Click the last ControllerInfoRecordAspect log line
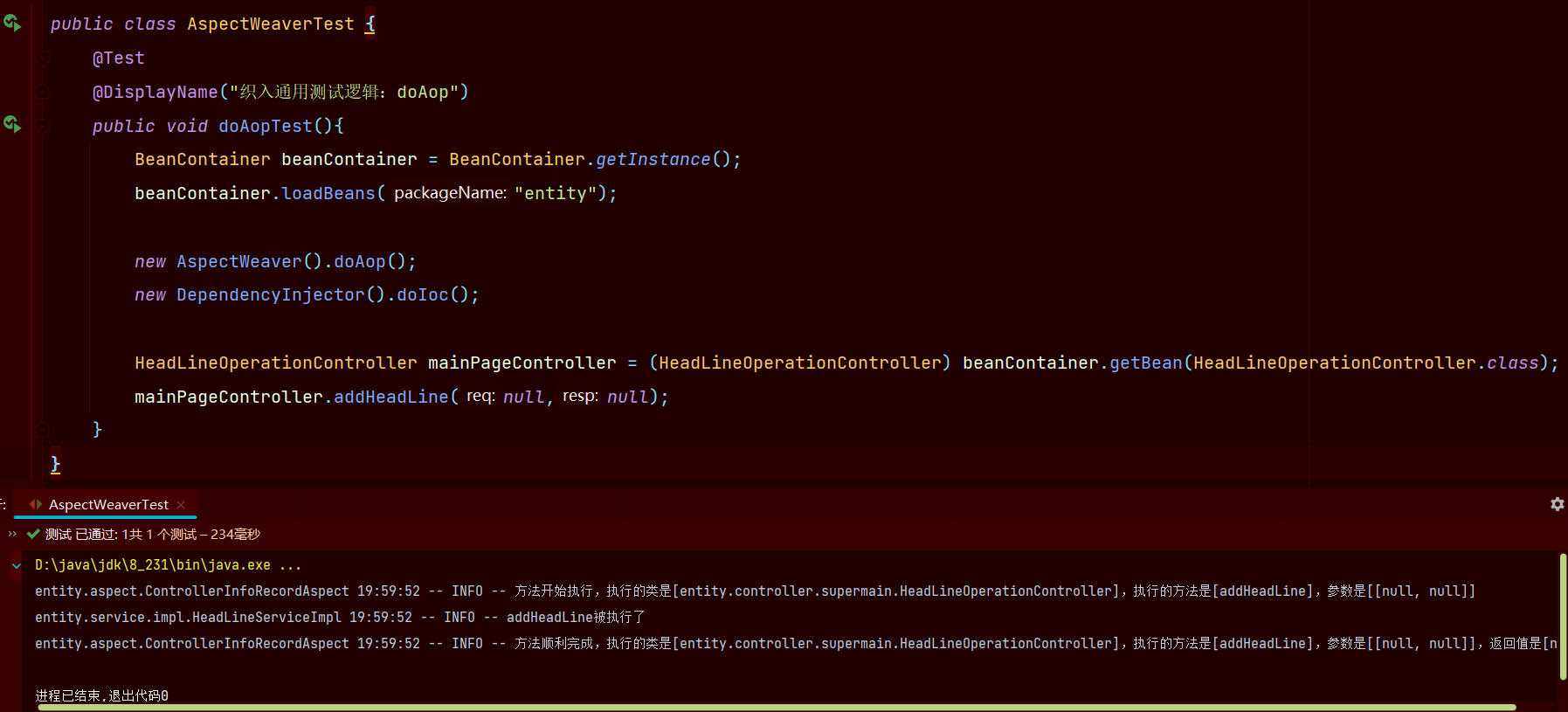The height and width of the screenshot is (712, 1568). point(796,644)
